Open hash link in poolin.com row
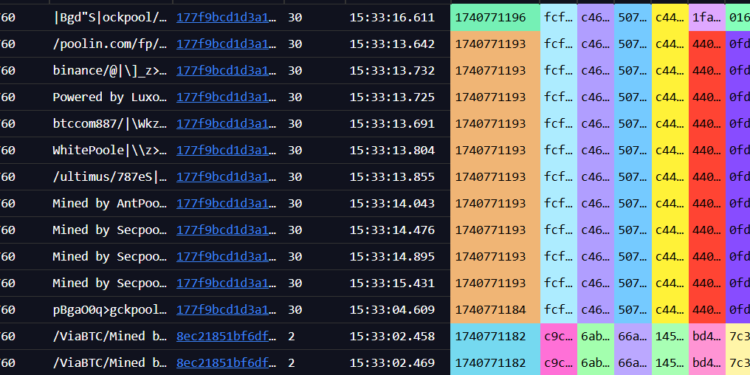 pos(226,44)
